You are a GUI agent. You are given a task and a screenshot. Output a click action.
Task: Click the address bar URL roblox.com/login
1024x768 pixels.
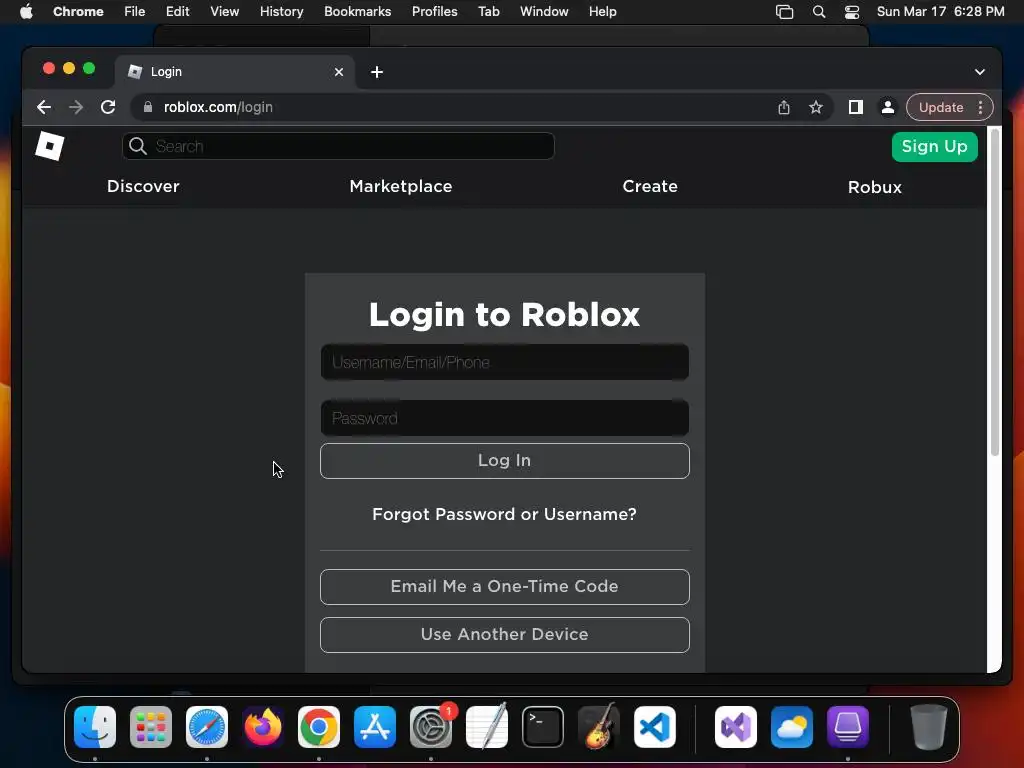click(x=218, y=107)
